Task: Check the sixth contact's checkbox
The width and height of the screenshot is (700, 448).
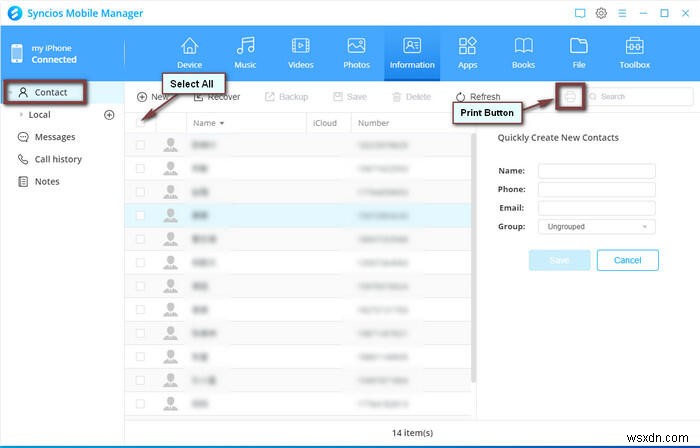Action: click(x=140, y=263)
